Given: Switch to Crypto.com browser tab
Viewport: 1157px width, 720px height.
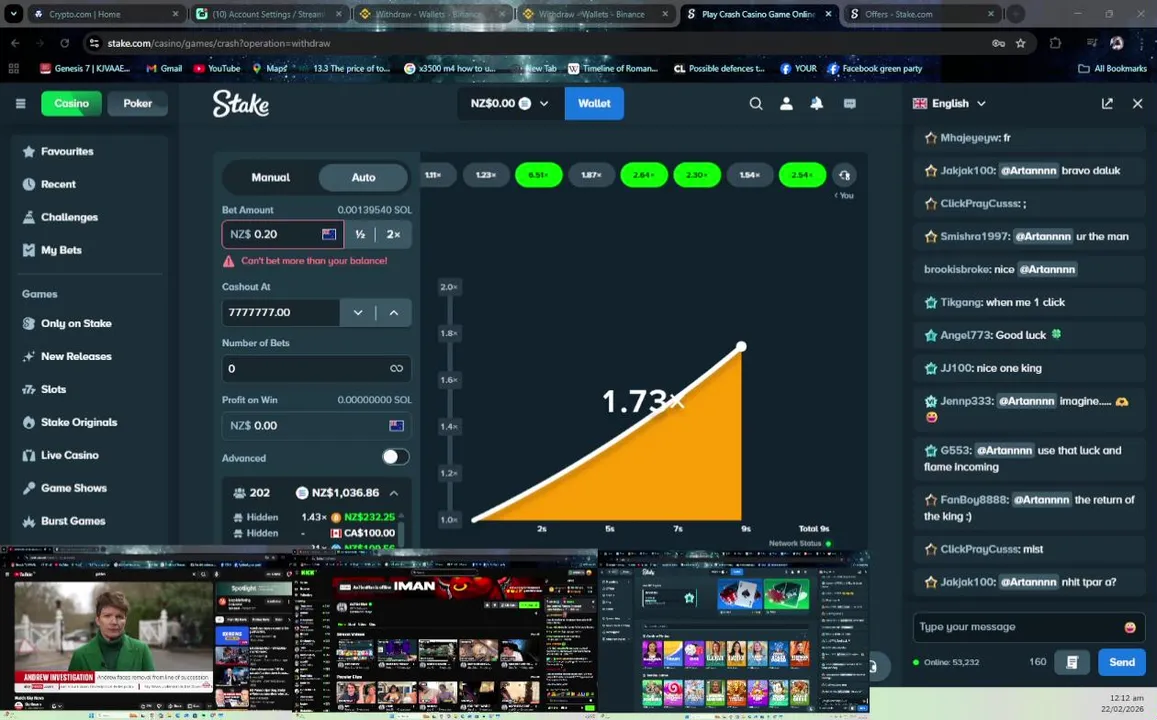Looking at the screenshot, I should 106,14.
